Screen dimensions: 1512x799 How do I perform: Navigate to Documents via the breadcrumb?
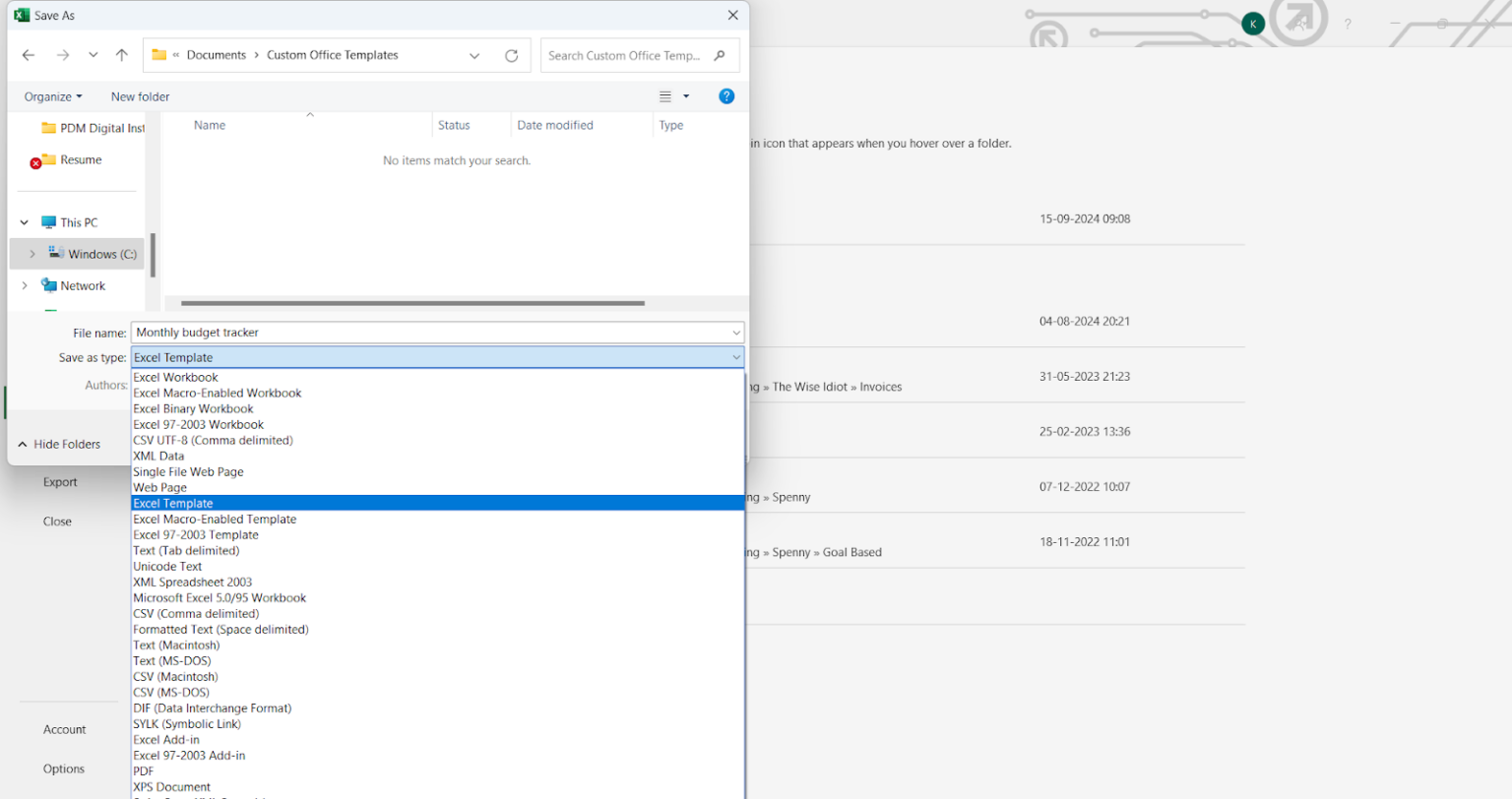pos(216,55)
